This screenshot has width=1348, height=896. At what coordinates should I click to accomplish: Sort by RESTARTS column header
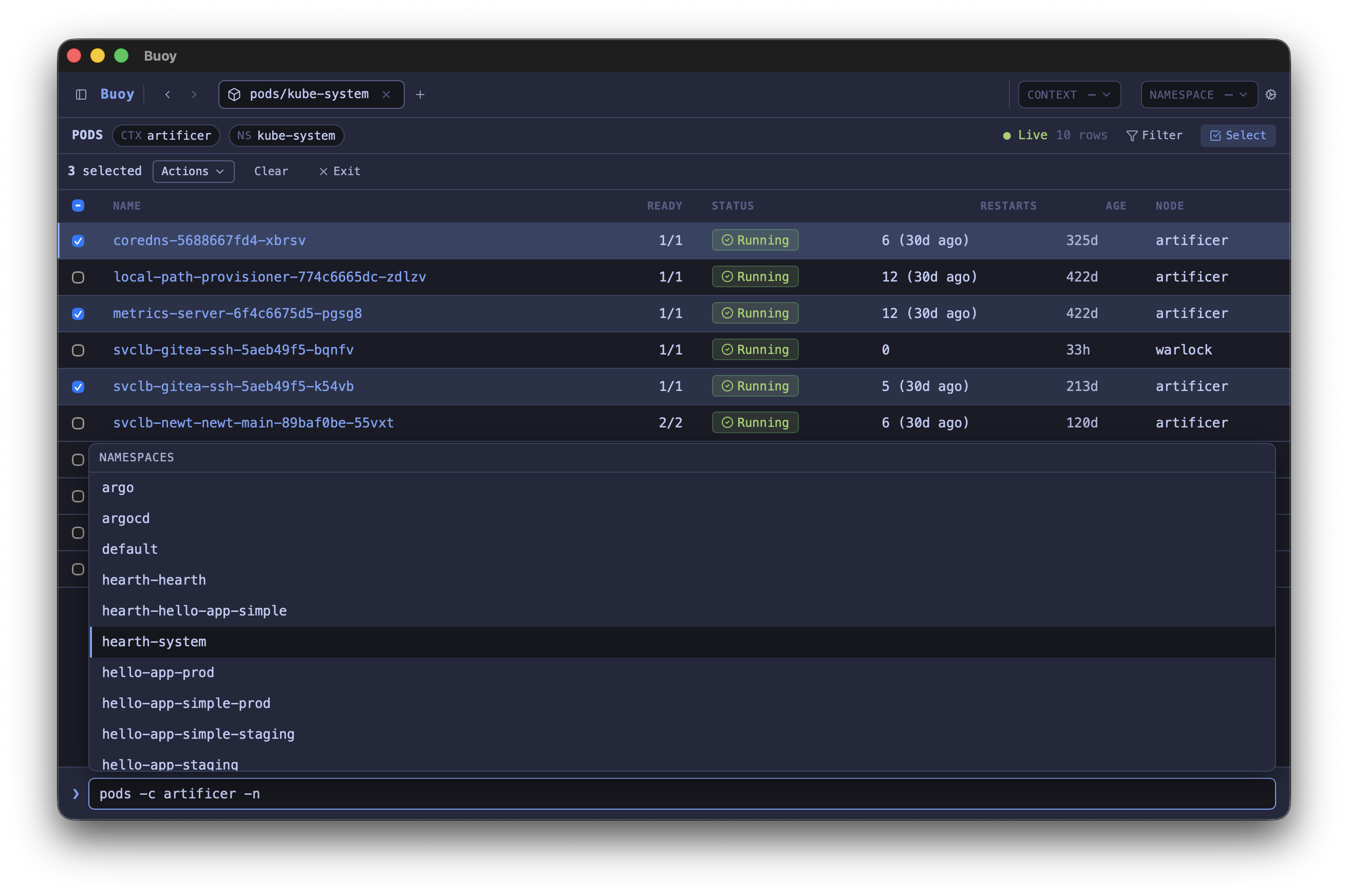pos(1008,206)
